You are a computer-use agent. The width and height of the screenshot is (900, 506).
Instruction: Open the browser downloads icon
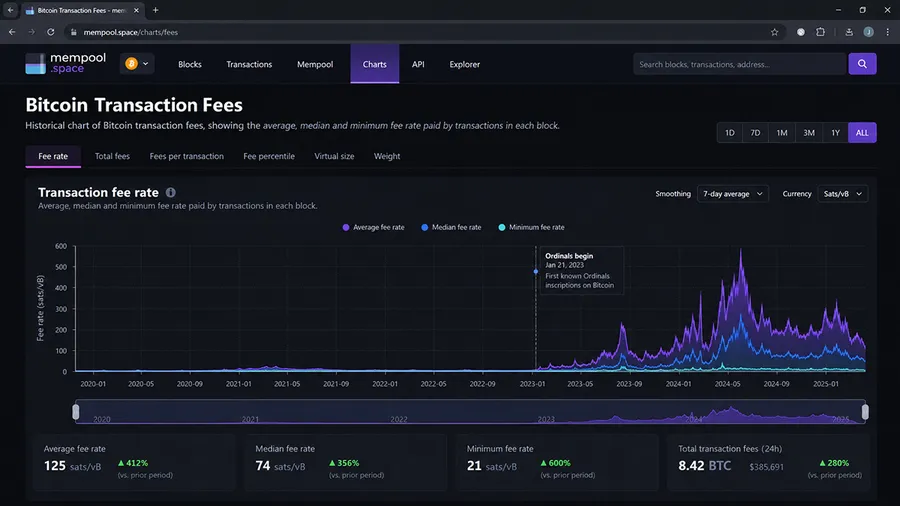click(x=849, y=32)
